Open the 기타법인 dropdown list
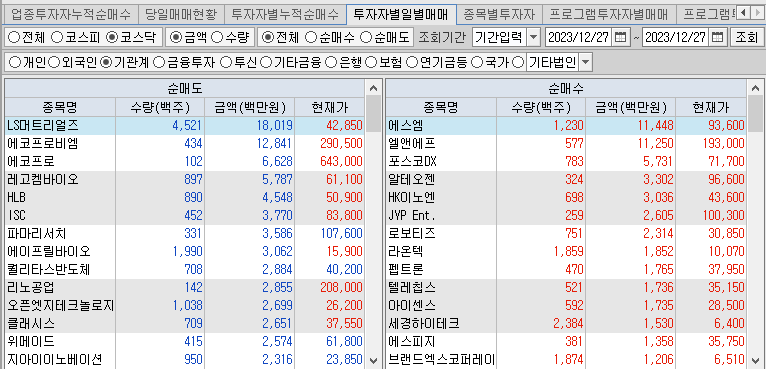The height and width of the screenshot is (369, 766). 585,63
